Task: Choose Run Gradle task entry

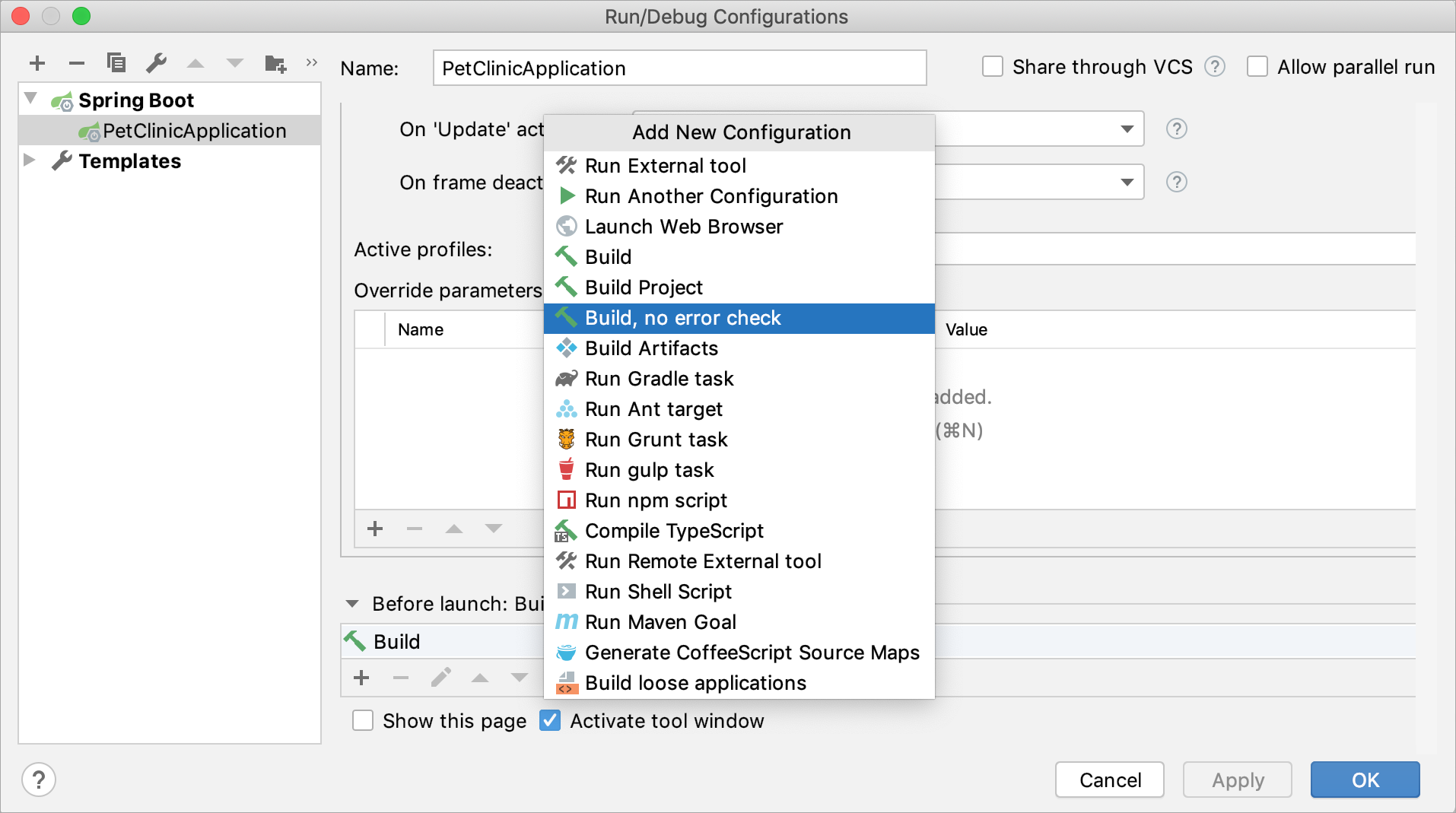Action: (739, 379)
